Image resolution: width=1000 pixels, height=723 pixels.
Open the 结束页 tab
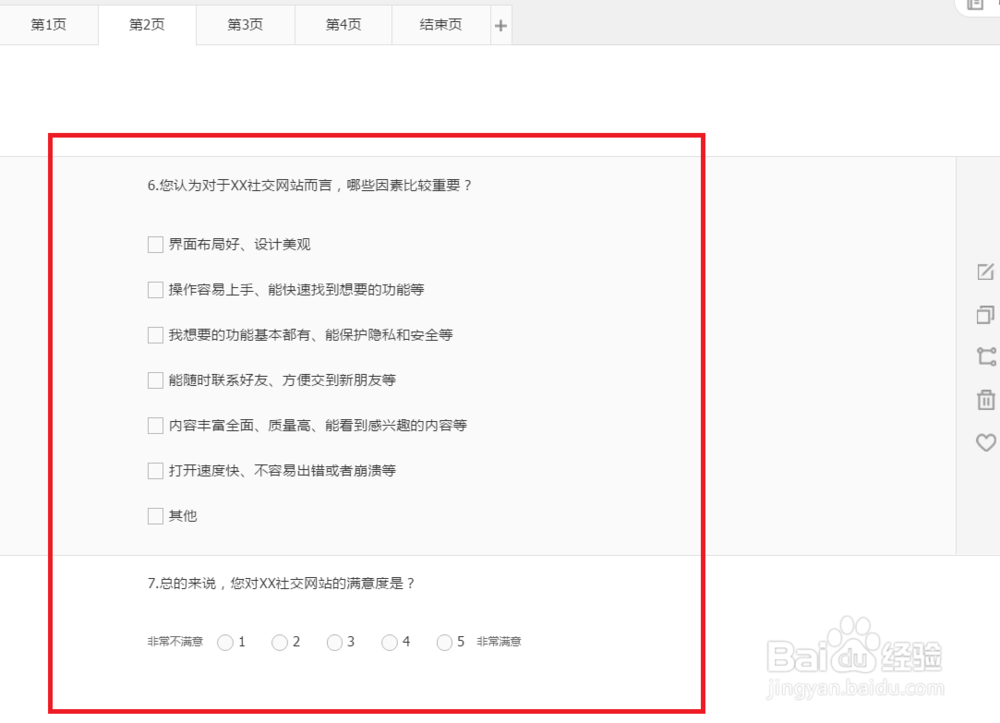pos(440,25)
